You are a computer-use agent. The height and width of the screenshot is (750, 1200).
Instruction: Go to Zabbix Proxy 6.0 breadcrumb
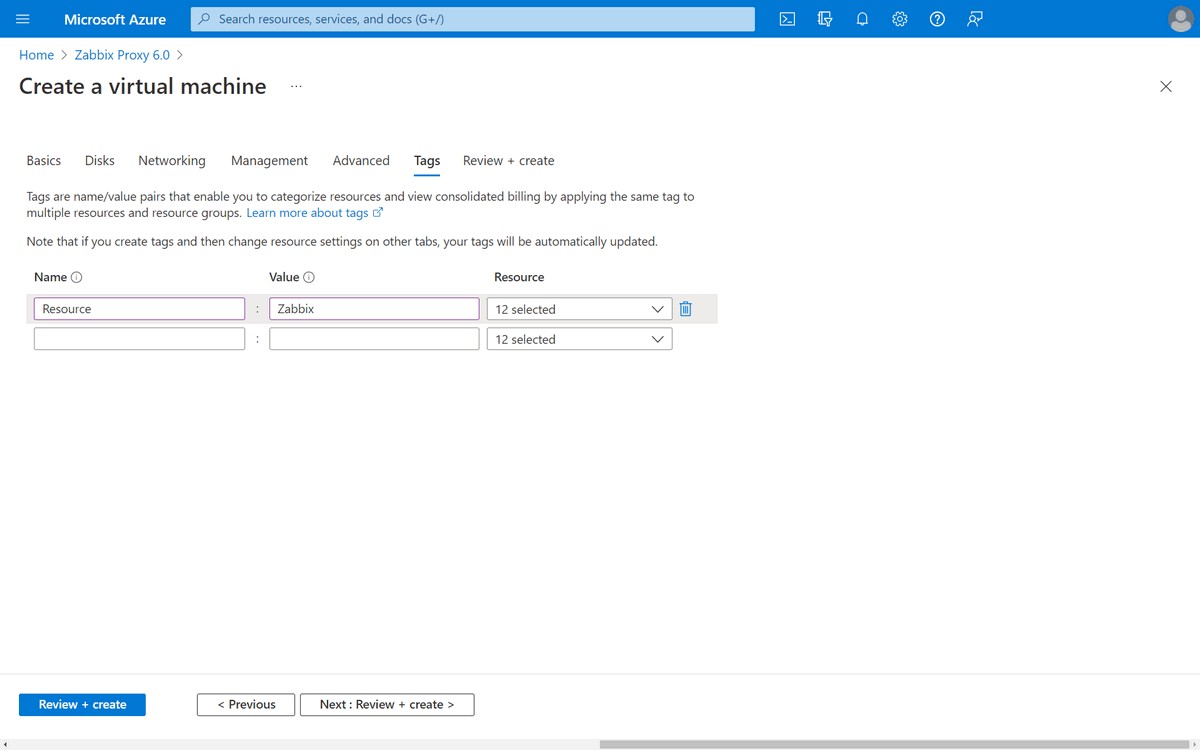pyautogui.click(x=122, y=55)
